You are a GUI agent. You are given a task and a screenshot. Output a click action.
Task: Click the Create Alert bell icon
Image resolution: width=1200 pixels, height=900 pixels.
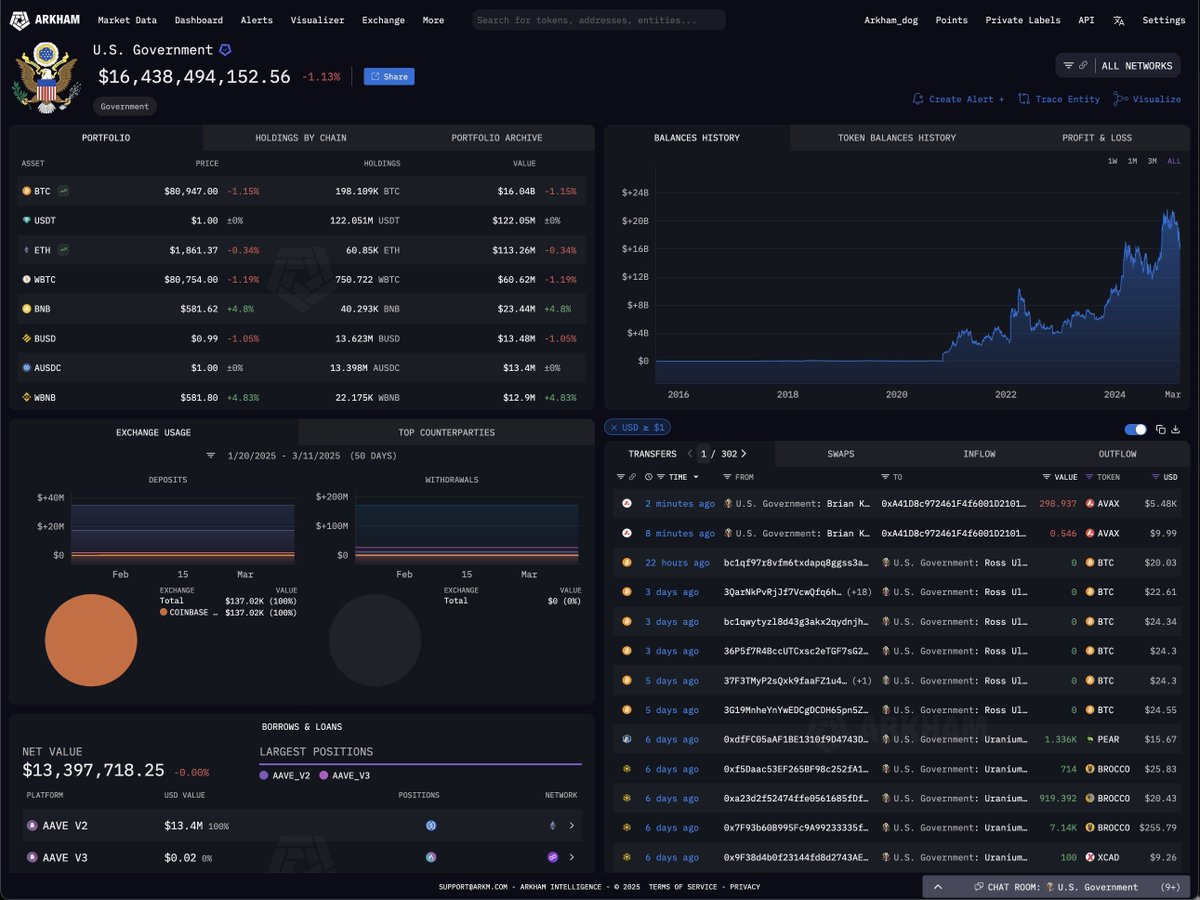pos(918,99)
